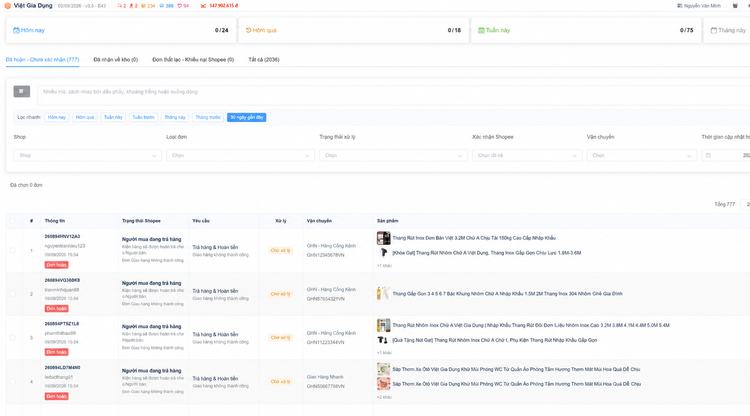Click Chờ xử lý tag for order 260894VQ38BK8

click(280, 294)
